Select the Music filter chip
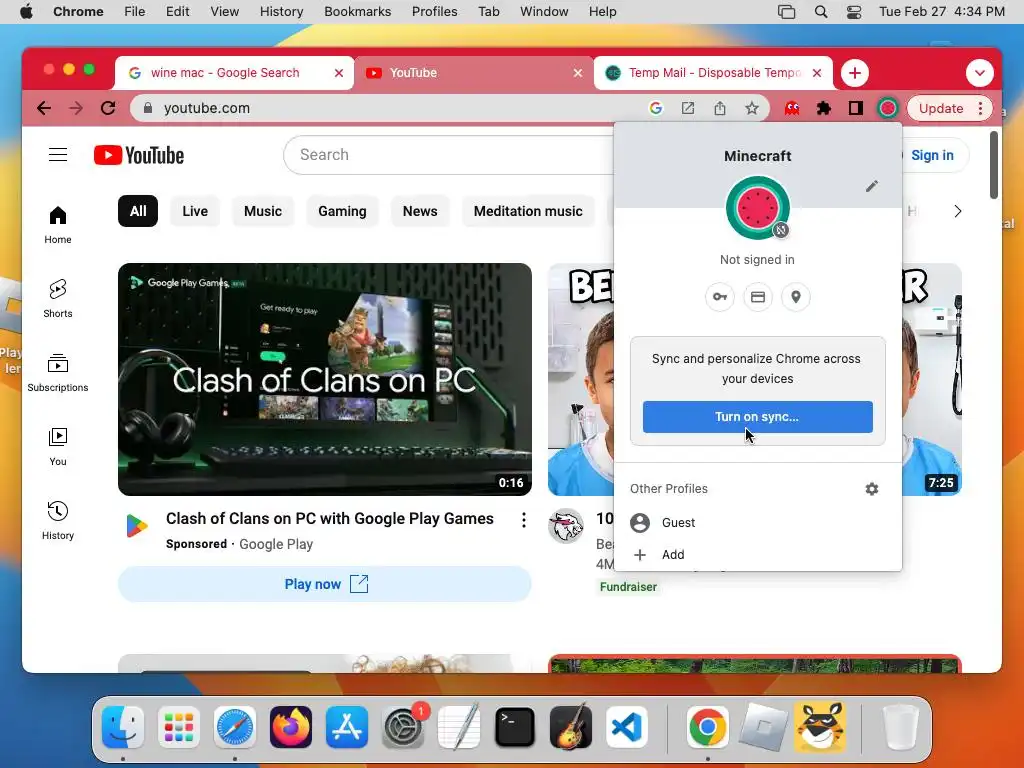This screenshot has width=1024, height=768. [263, 211]
